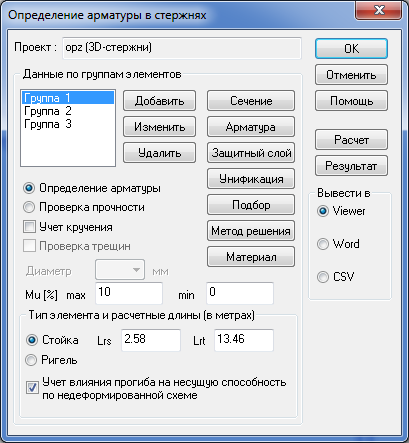Click the Материал button

coord(251,257)
